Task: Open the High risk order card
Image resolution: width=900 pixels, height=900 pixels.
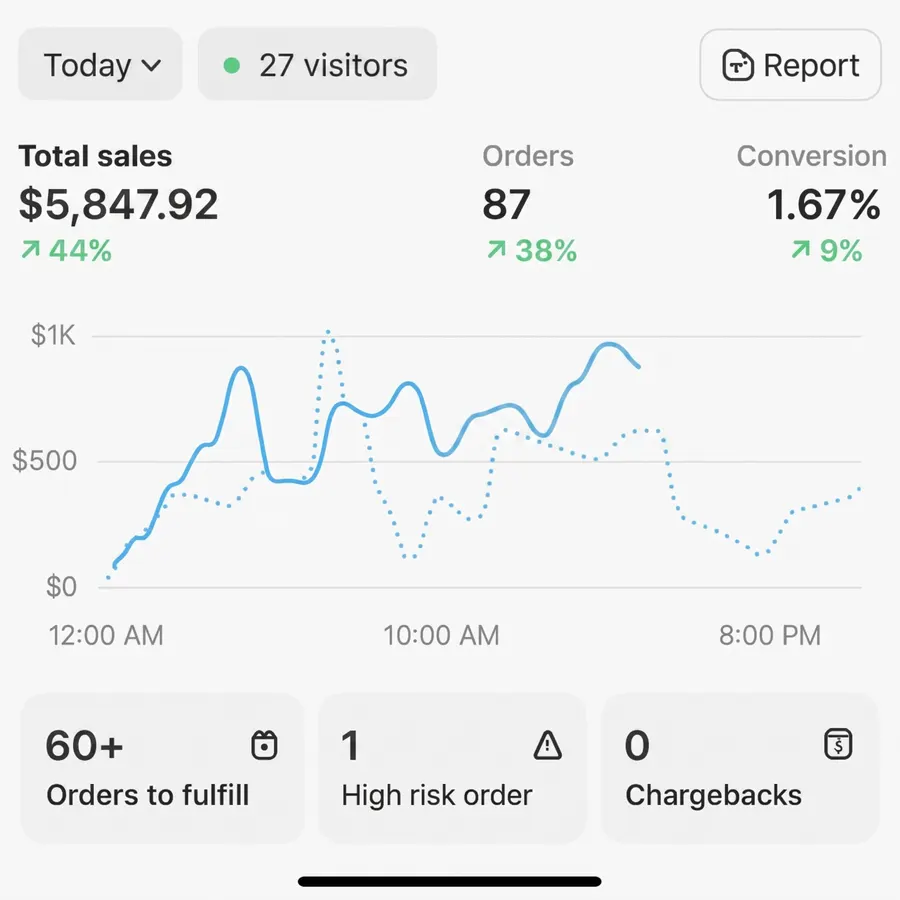Action: pyautogui.click(x=452, y=769)
